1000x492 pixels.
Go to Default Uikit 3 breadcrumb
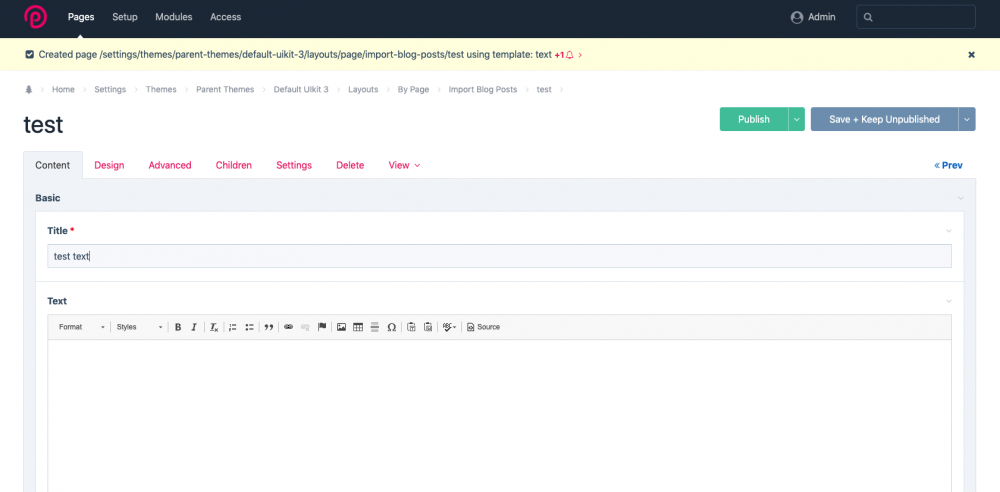point(301,89)
